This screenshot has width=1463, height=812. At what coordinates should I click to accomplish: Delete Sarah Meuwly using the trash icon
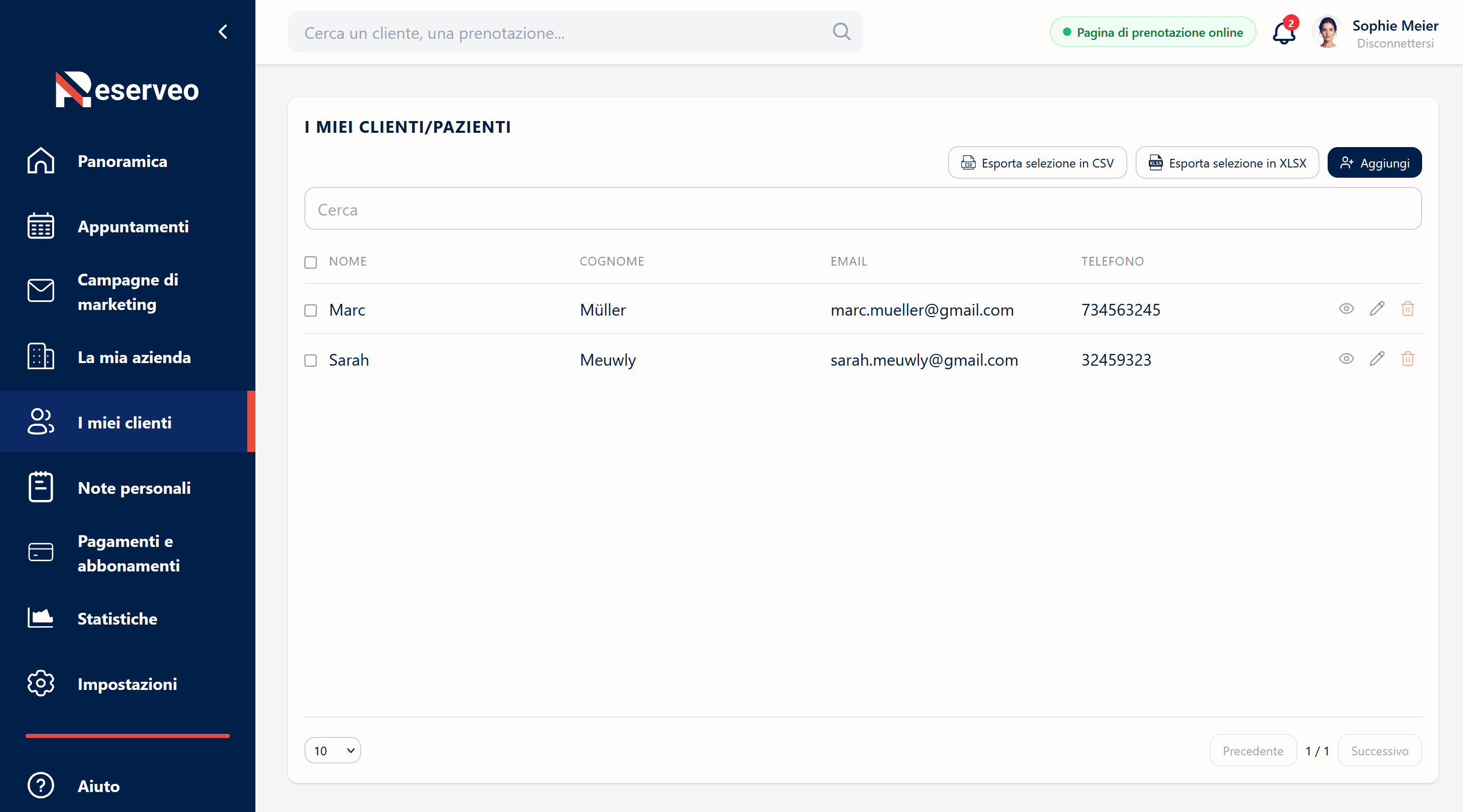[1407, 359]
